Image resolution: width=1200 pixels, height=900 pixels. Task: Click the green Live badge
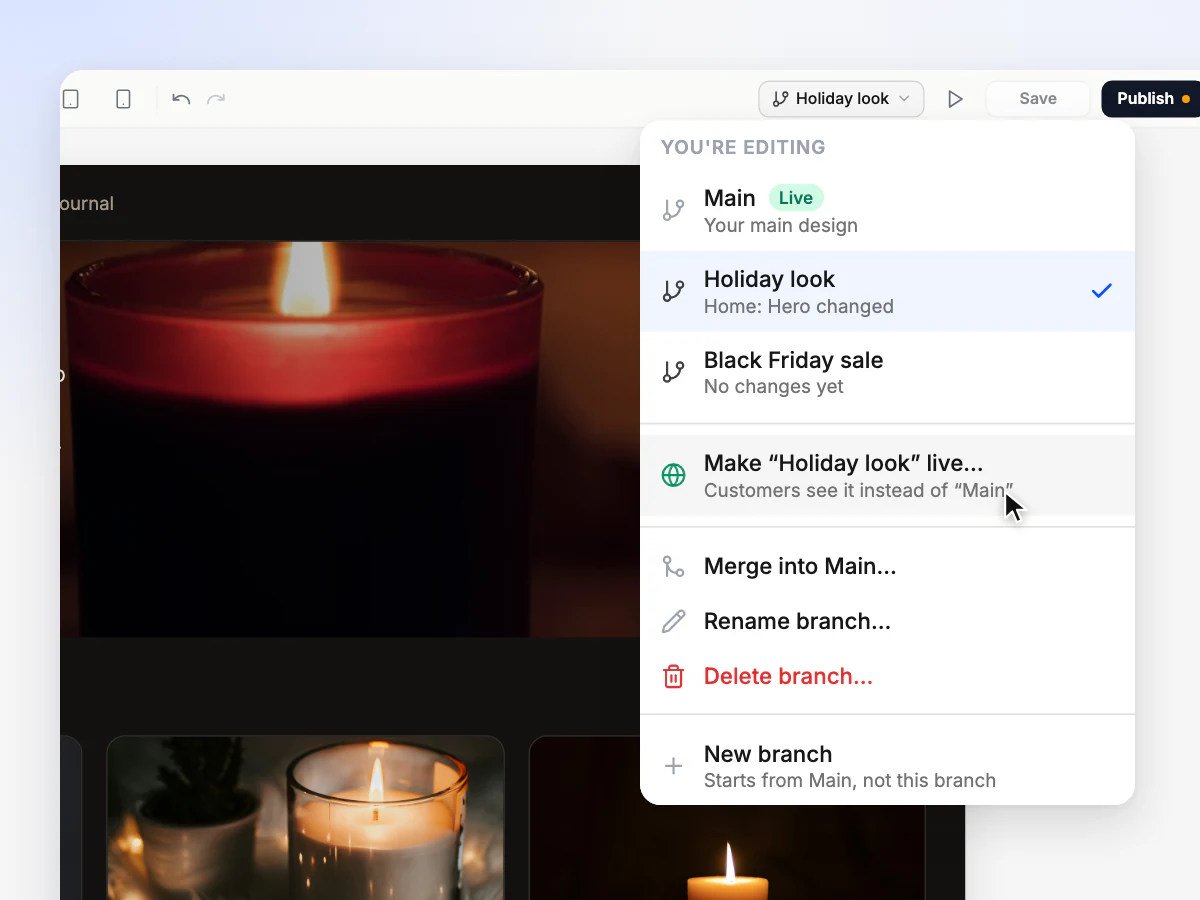pos(796,198)
